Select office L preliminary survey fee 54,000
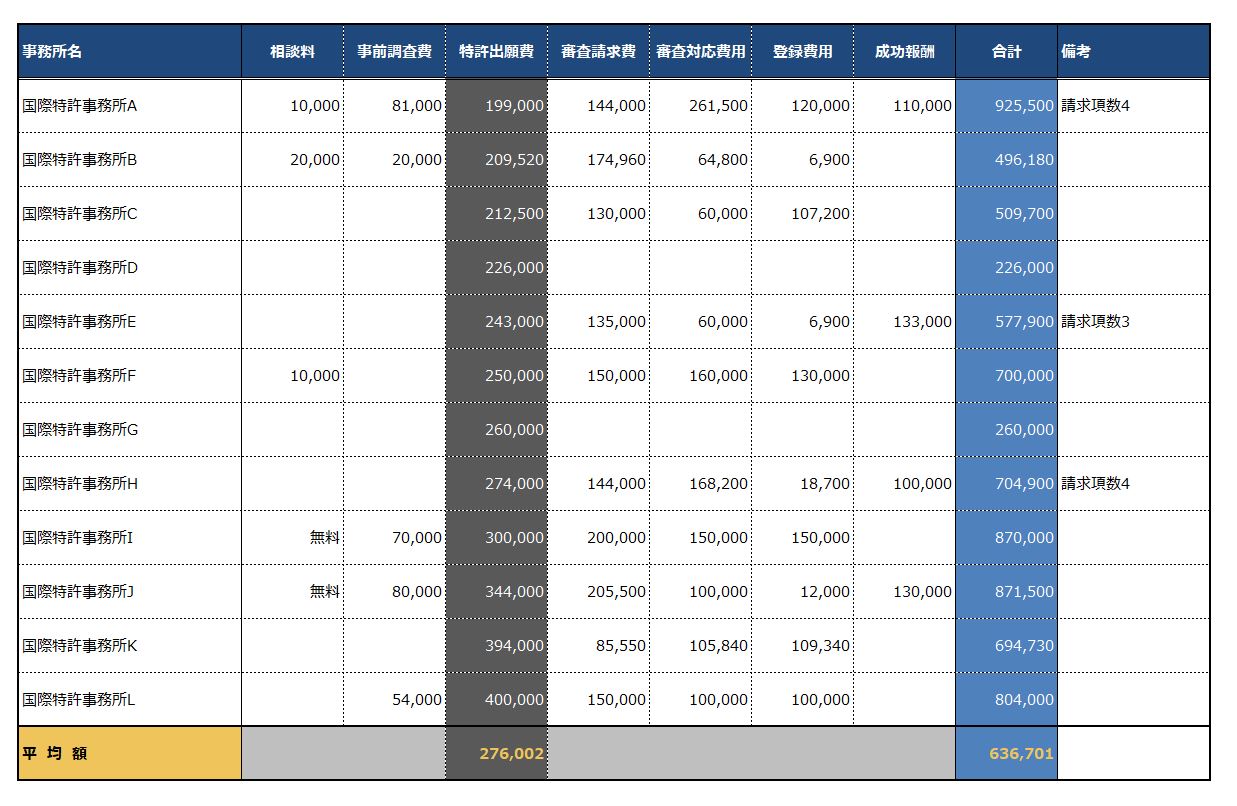The height and width of the screenshot is (806, 1237). 394,700
